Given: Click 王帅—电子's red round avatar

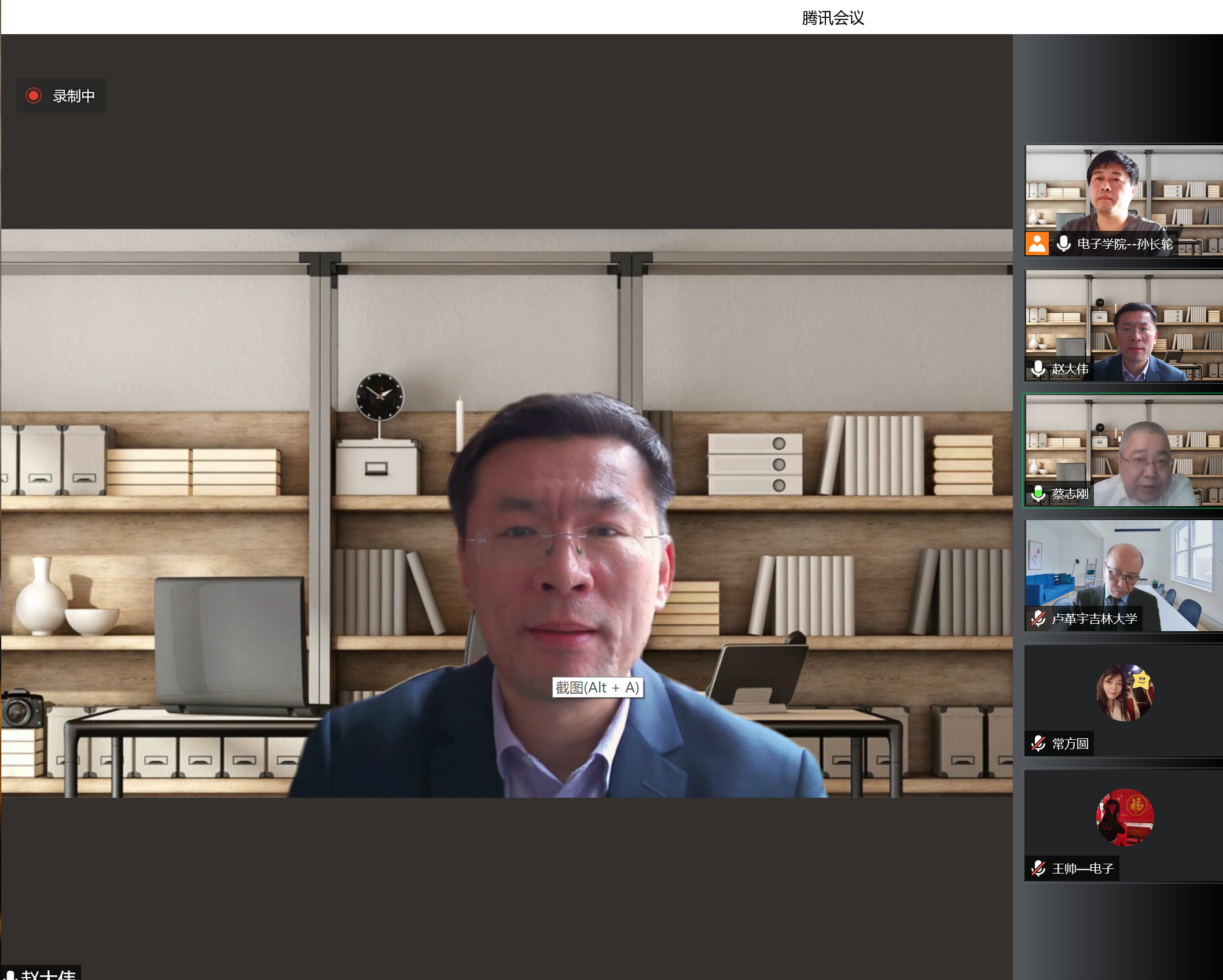Looking at the screenshot, I should (1125, 817).
